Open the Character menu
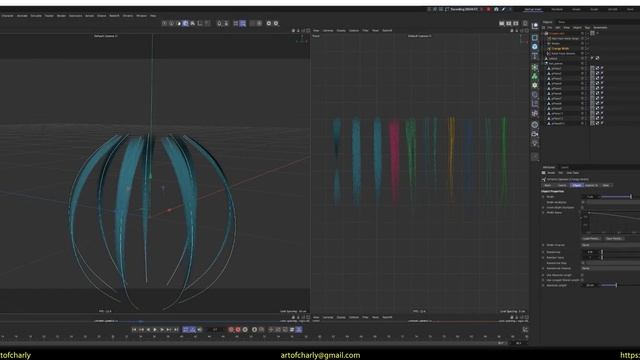 [x=7, y=16]
